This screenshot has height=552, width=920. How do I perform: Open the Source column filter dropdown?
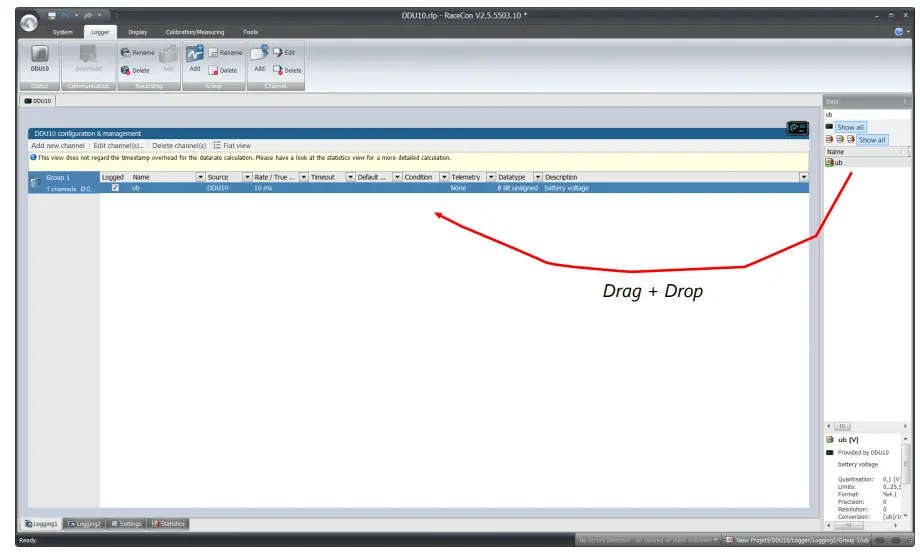point(247,177)
